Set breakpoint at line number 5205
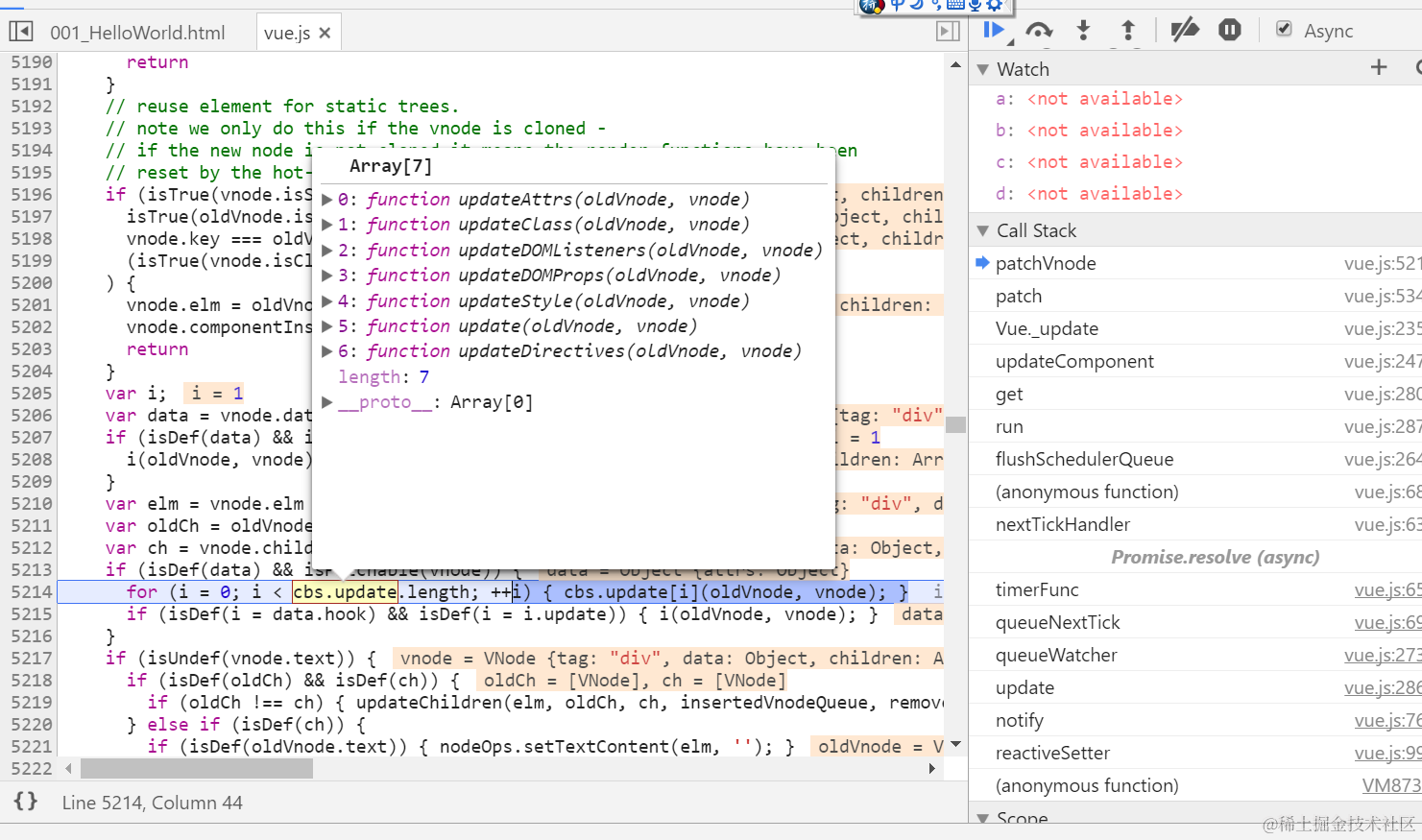Viewport: 1422px width, 840px height. point(31,394)
